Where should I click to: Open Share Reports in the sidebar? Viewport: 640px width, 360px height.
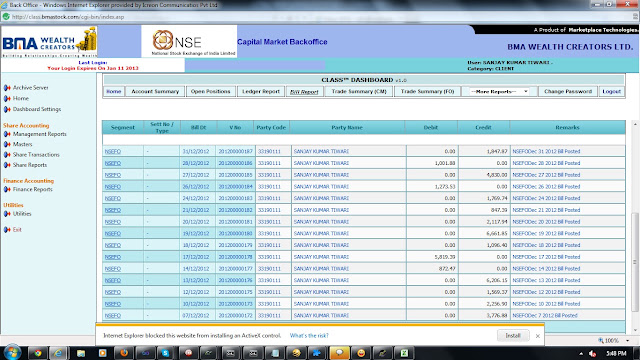pyautogui.click(x=30, y=165)
